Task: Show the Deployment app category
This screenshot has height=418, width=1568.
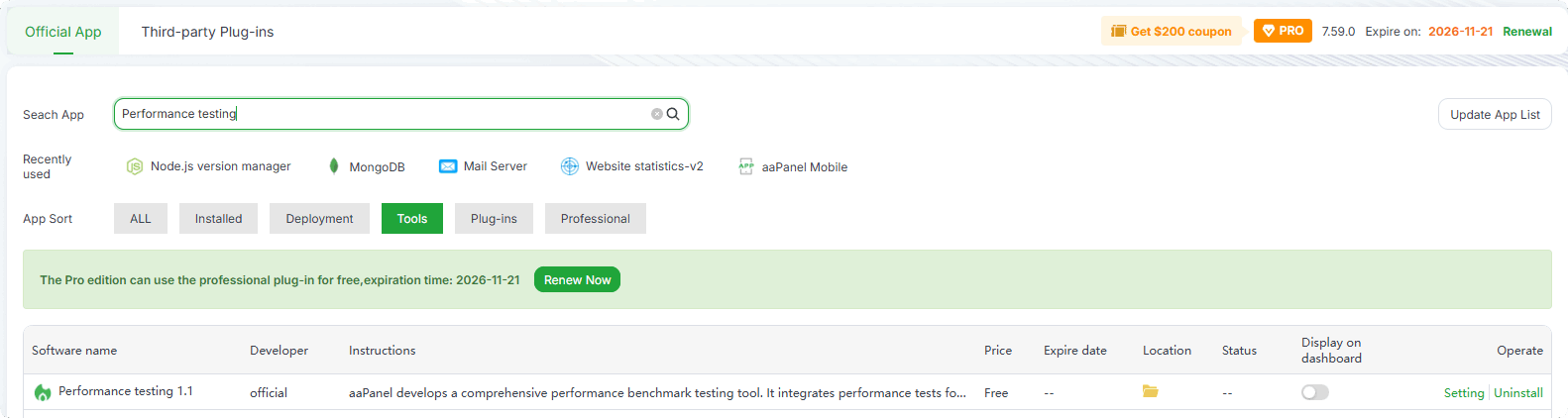Action: [x=319, y=219]
